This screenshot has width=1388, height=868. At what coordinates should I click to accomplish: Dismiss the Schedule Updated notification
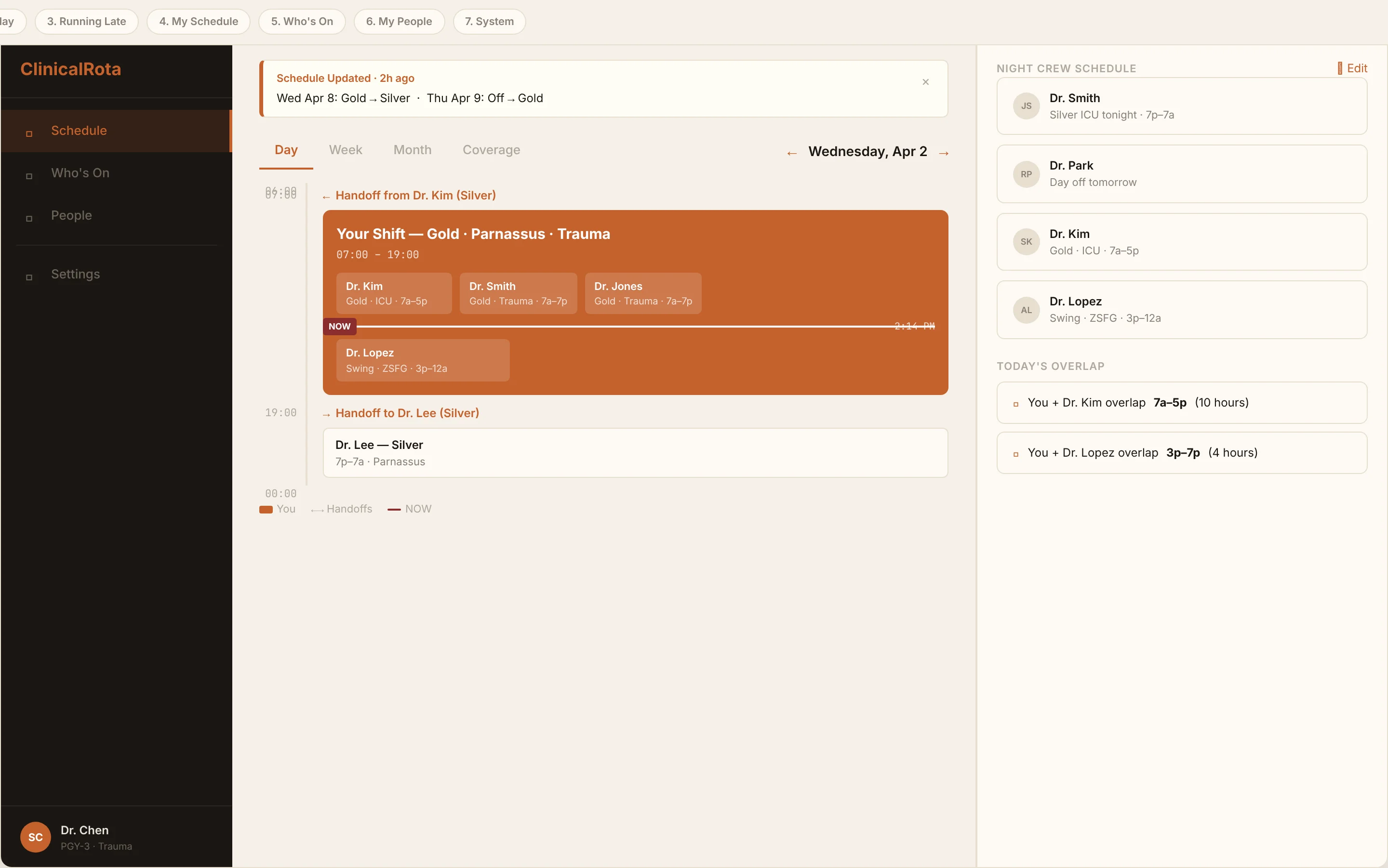point(925,82)
